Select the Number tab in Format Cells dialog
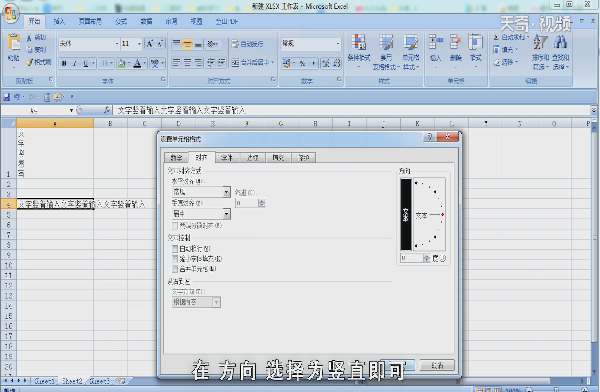600x392 pixels. click(x=176, y=157)
